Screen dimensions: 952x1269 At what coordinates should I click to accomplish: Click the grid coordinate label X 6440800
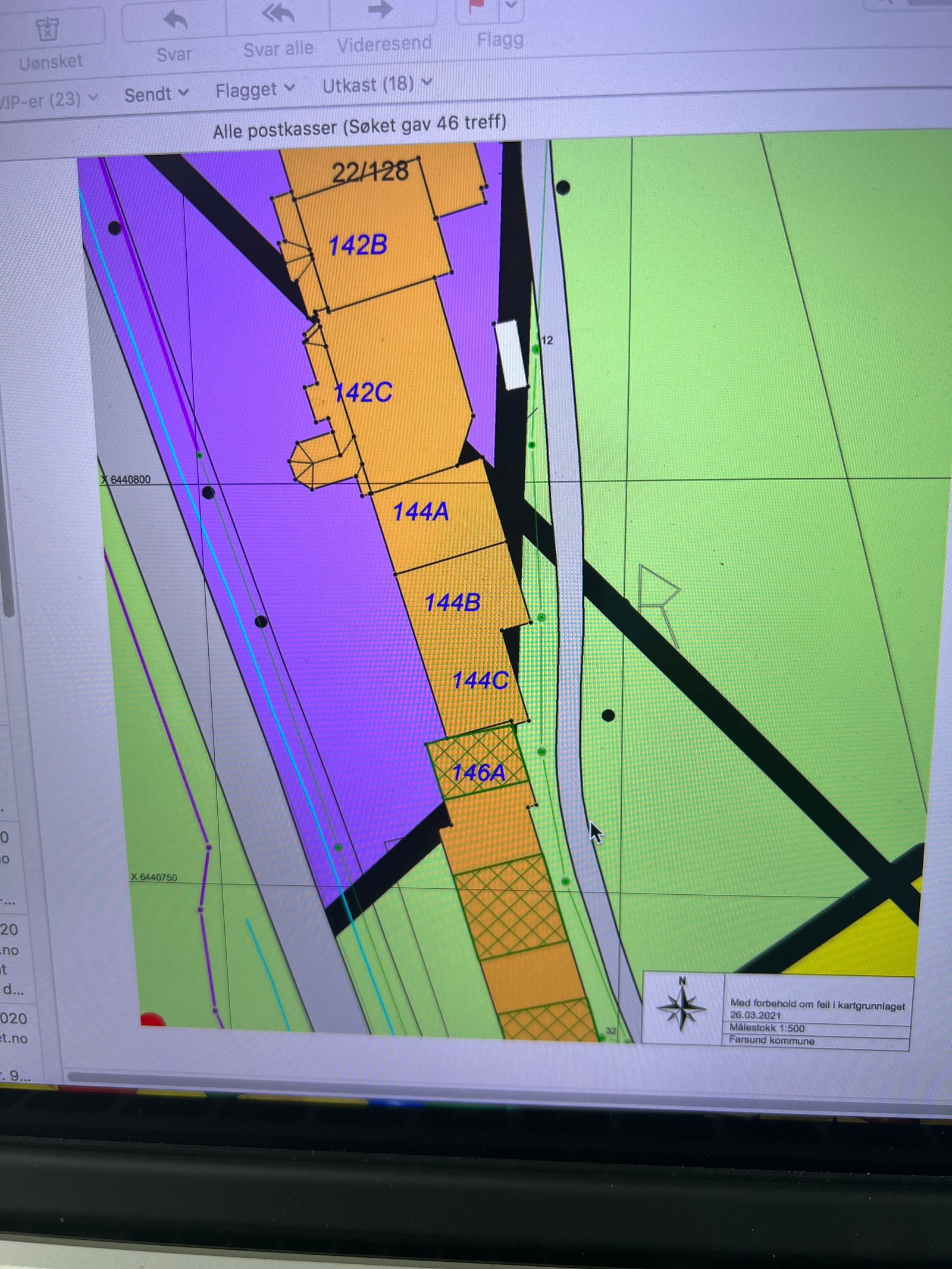tap(126, 480)
